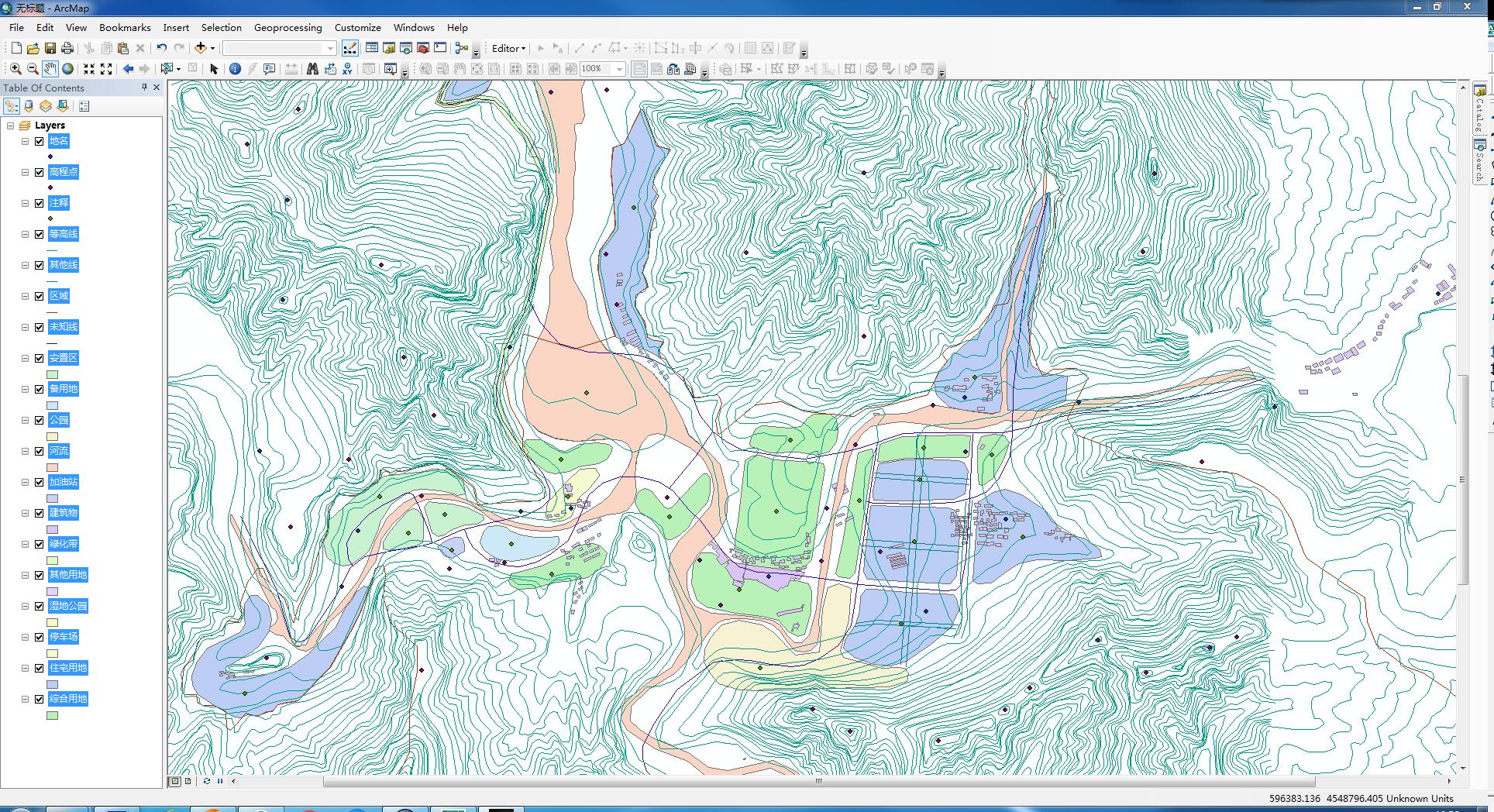Image resolution: width=1494 pixels, height=812 pixels.
Task: Activate the Pan hand tool
Action: (x=50, y=69)
